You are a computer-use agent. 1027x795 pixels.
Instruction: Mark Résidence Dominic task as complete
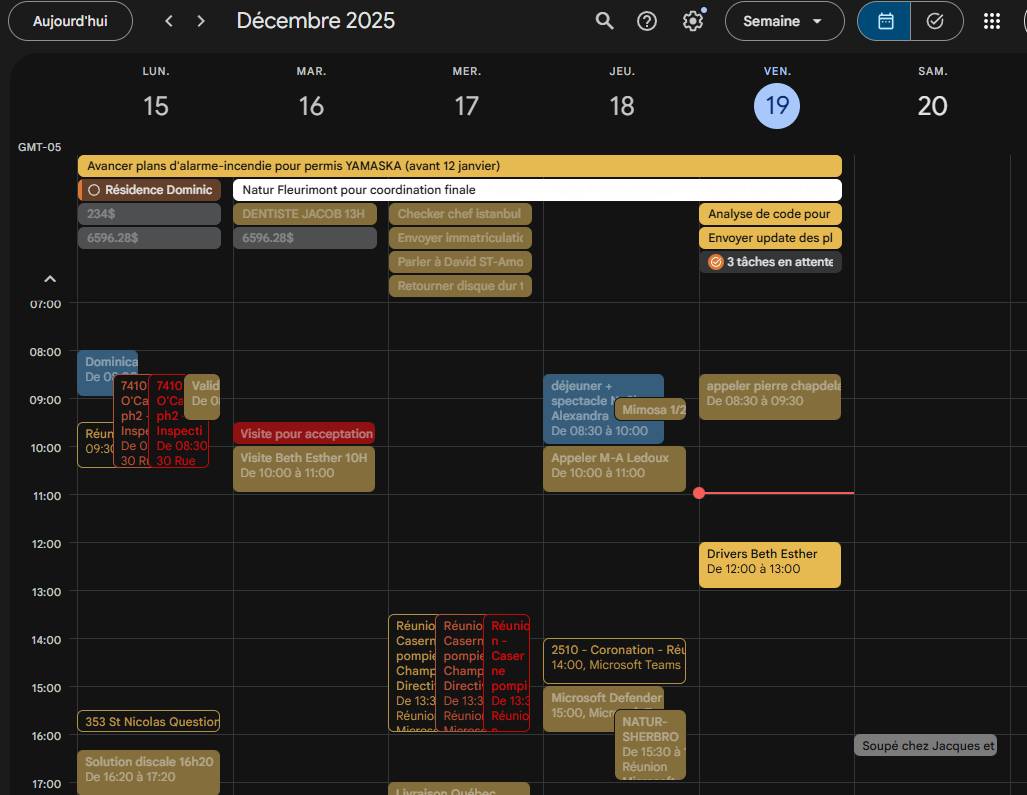point(94,190)
